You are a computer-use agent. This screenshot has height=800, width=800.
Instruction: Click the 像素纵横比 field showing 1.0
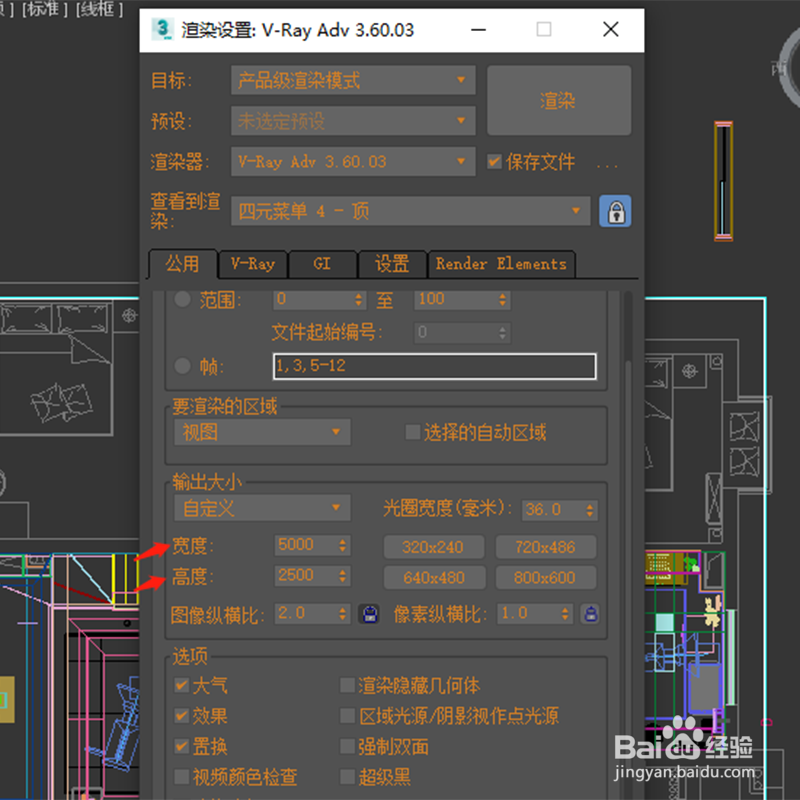(529, 613)
